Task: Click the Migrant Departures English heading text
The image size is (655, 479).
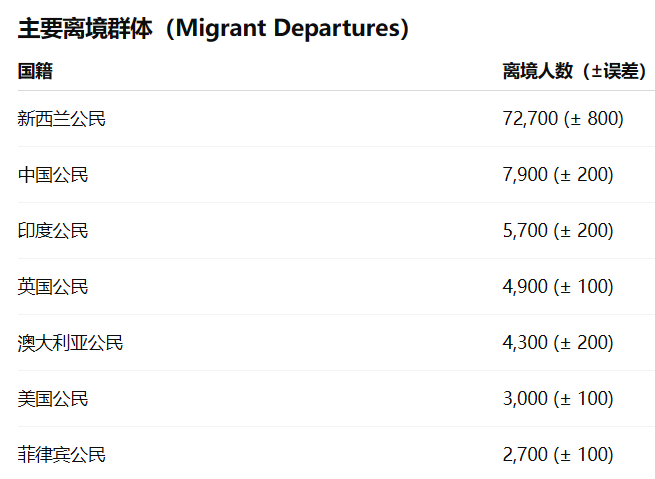Action: tap(288, 29)
